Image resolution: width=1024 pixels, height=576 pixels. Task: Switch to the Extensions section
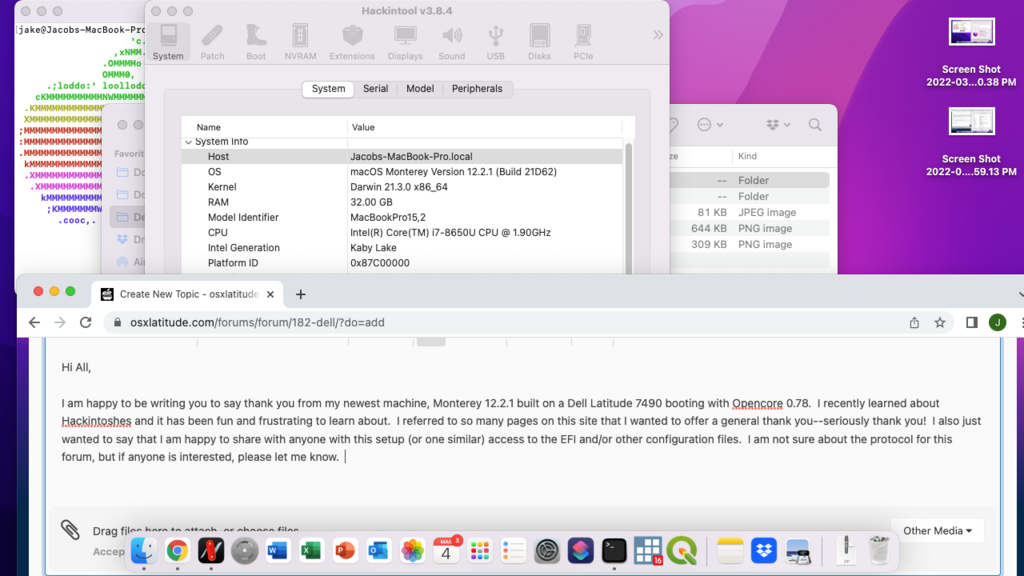352,42
